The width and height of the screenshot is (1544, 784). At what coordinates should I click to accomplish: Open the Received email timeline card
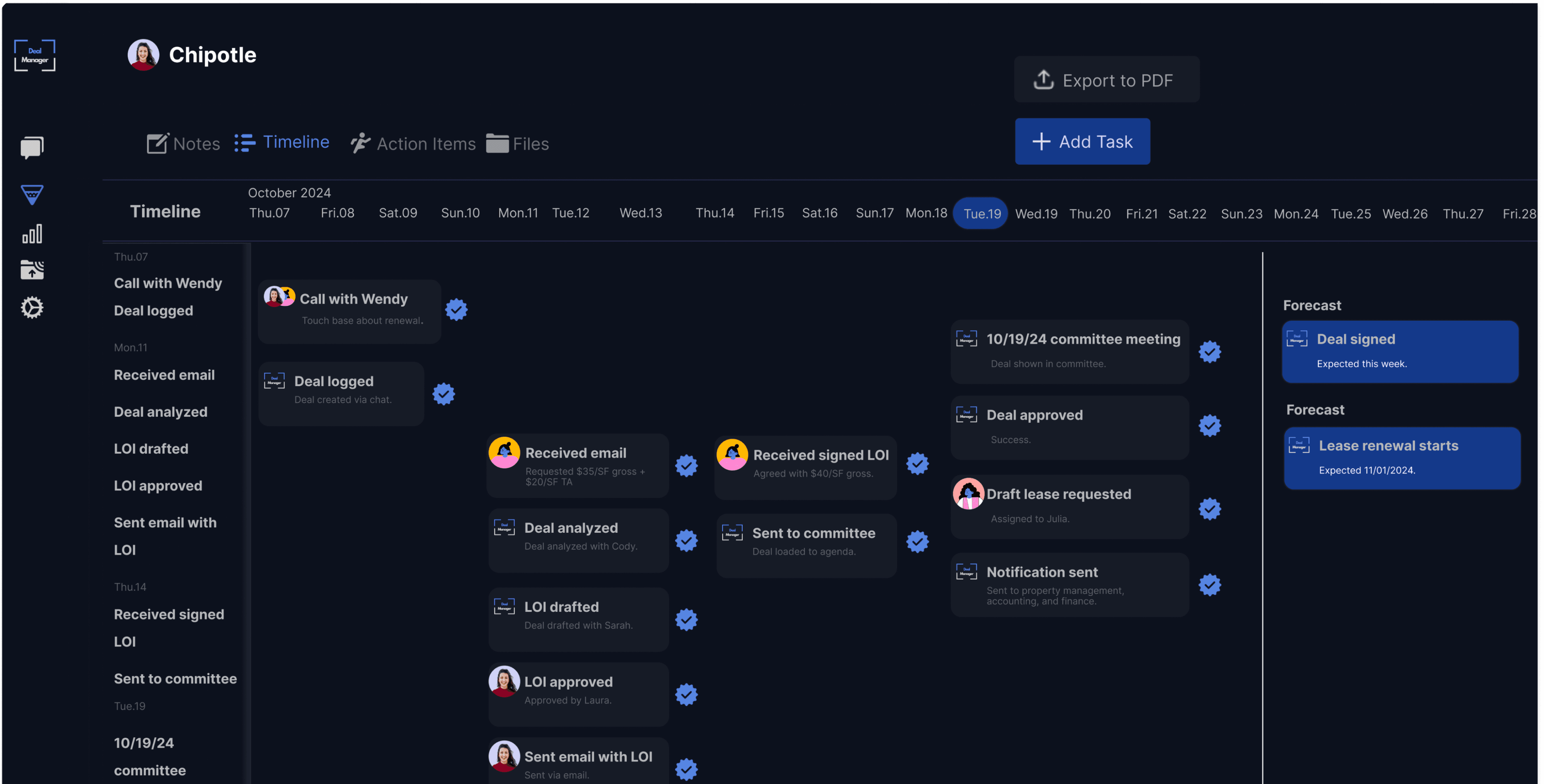(x=578, y=466)
